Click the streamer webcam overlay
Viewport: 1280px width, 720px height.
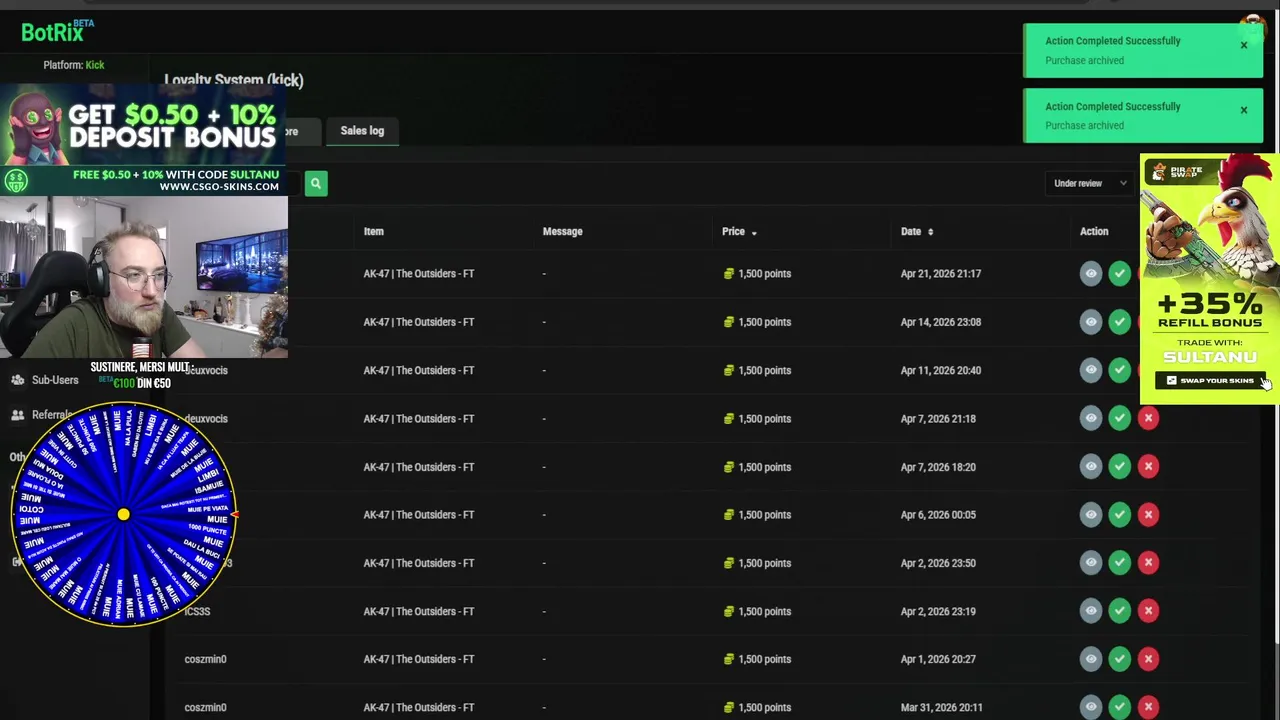point(144,277)
